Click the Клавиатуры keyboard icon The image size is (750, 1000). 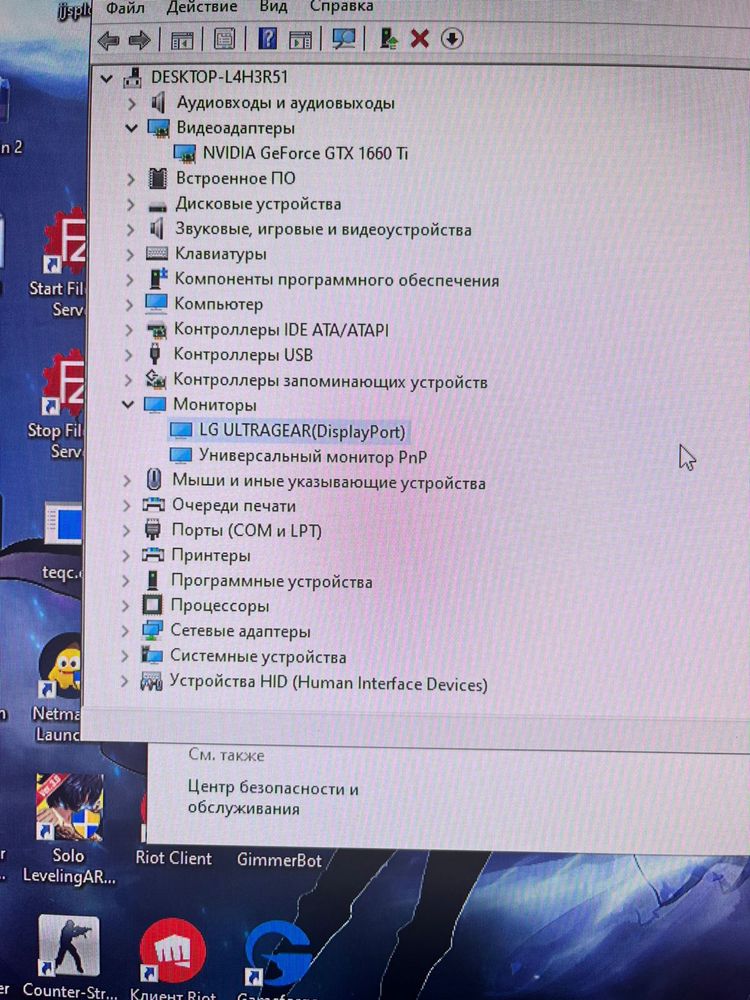coord(157,254)
